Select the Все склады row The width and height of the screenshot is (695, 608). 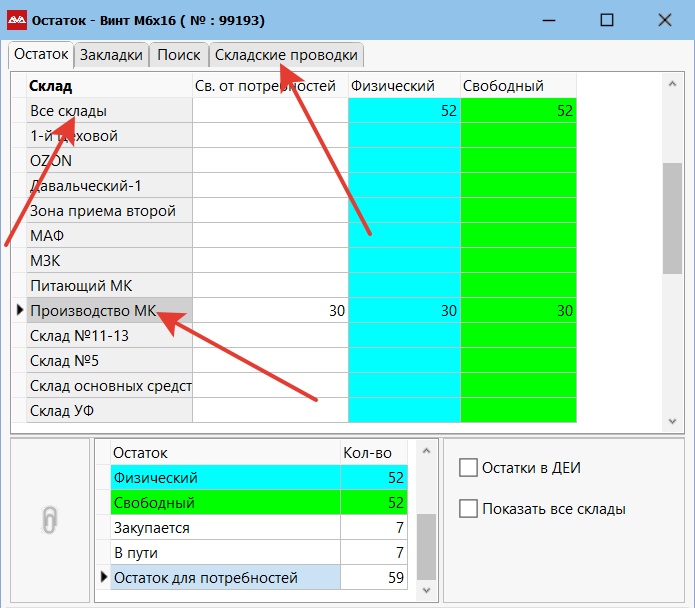tap(110, 111)
